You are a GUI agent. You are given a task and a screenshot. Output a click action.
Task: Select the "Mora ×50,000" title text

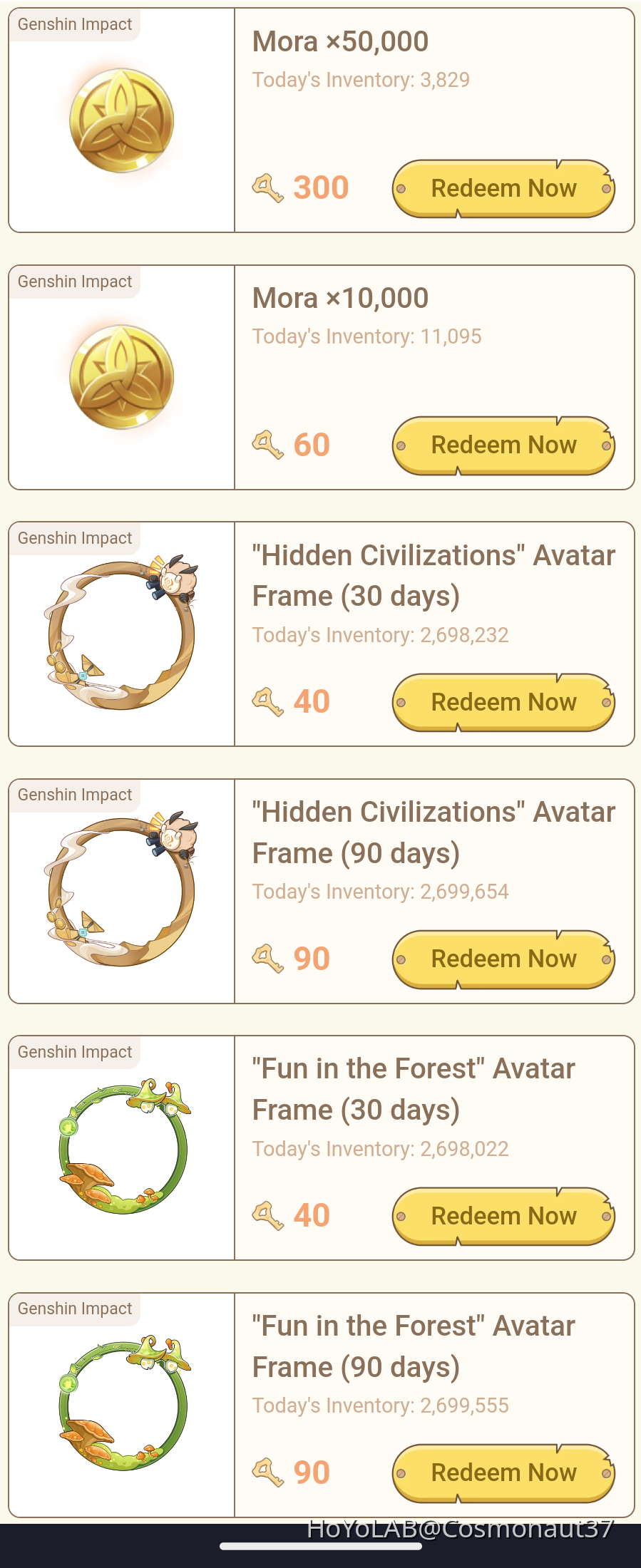[340, 42]
